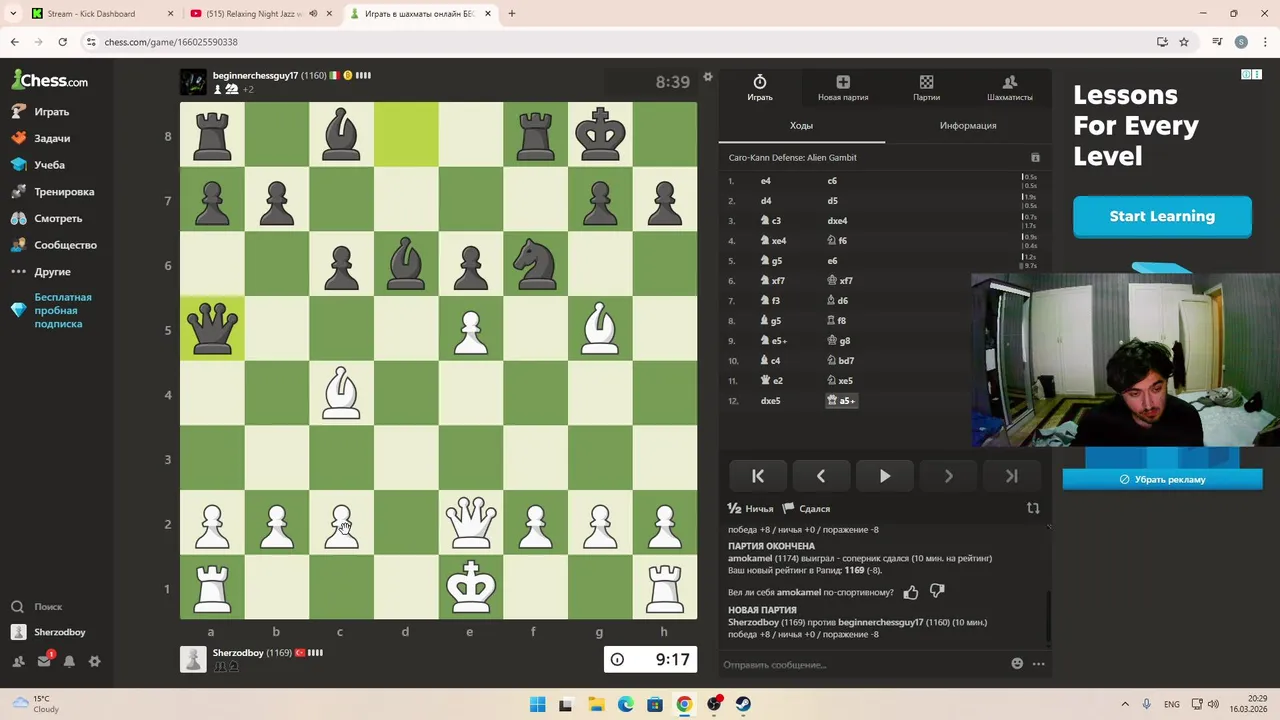Viewport: 1280px width, 720px height.
Task: Click the opponent's avatar thumbnail
Action: click(x=193, y=82)
